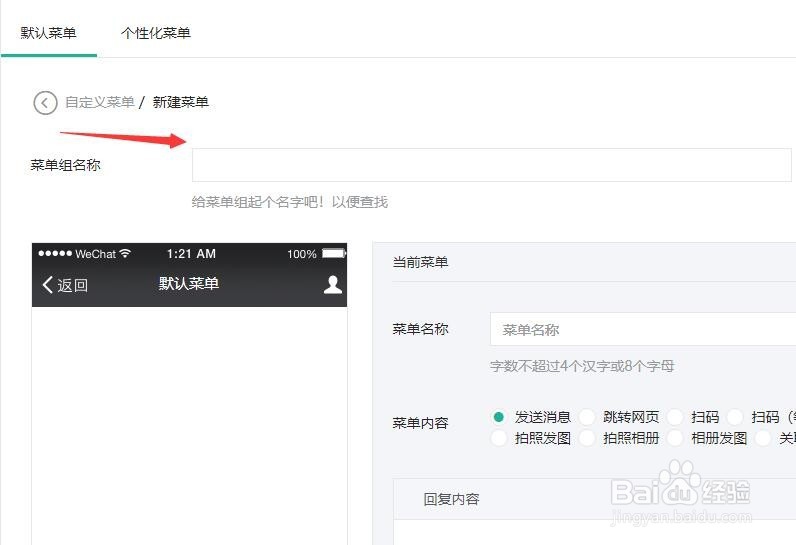Pick the 拍照相册 radio button
Image resolution: width=796 pixels, height=545 pixels.
click(587, 438)
